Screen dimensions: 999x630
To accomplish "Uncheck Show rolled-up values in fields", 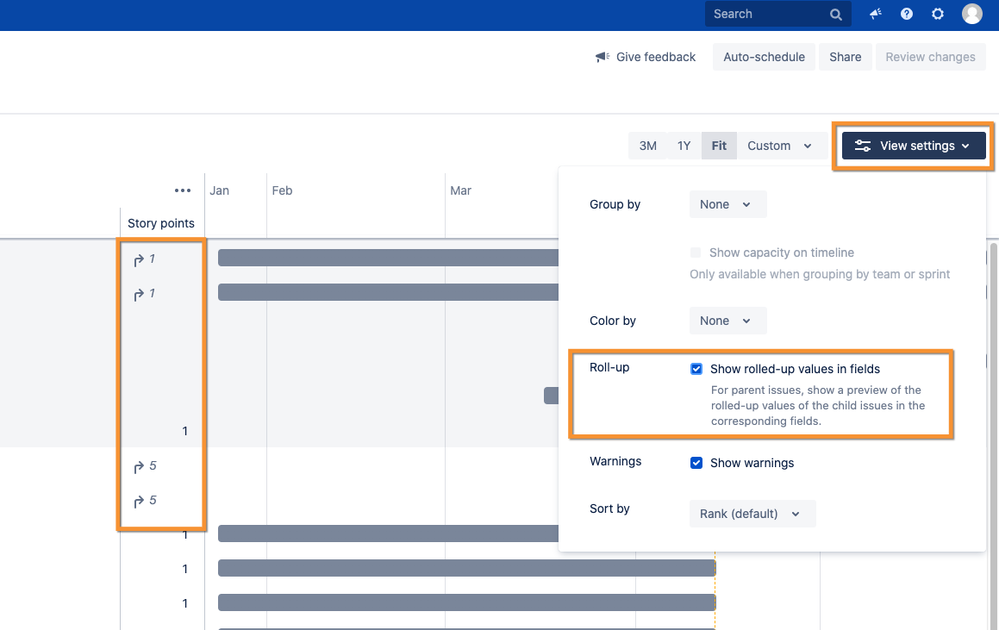I will click(697, 369).
